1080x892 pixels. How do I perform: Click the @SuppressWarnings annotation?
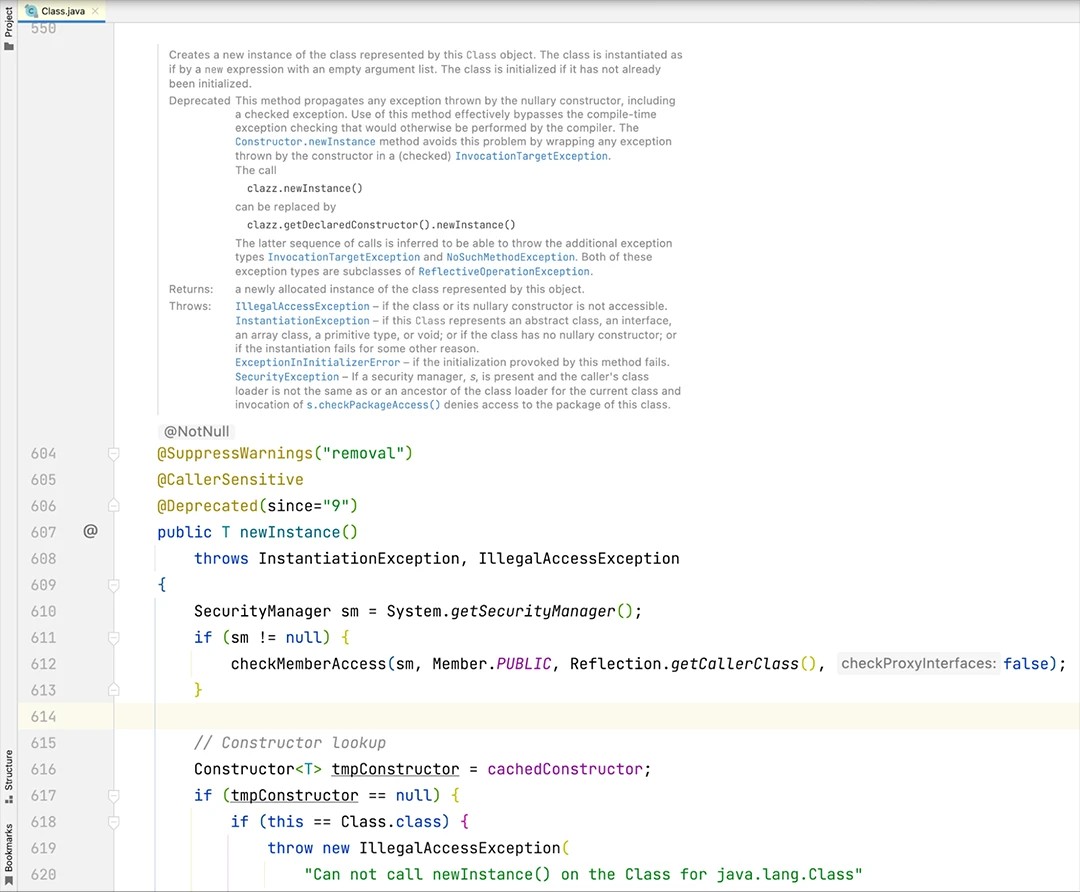(x=236, y=453)
